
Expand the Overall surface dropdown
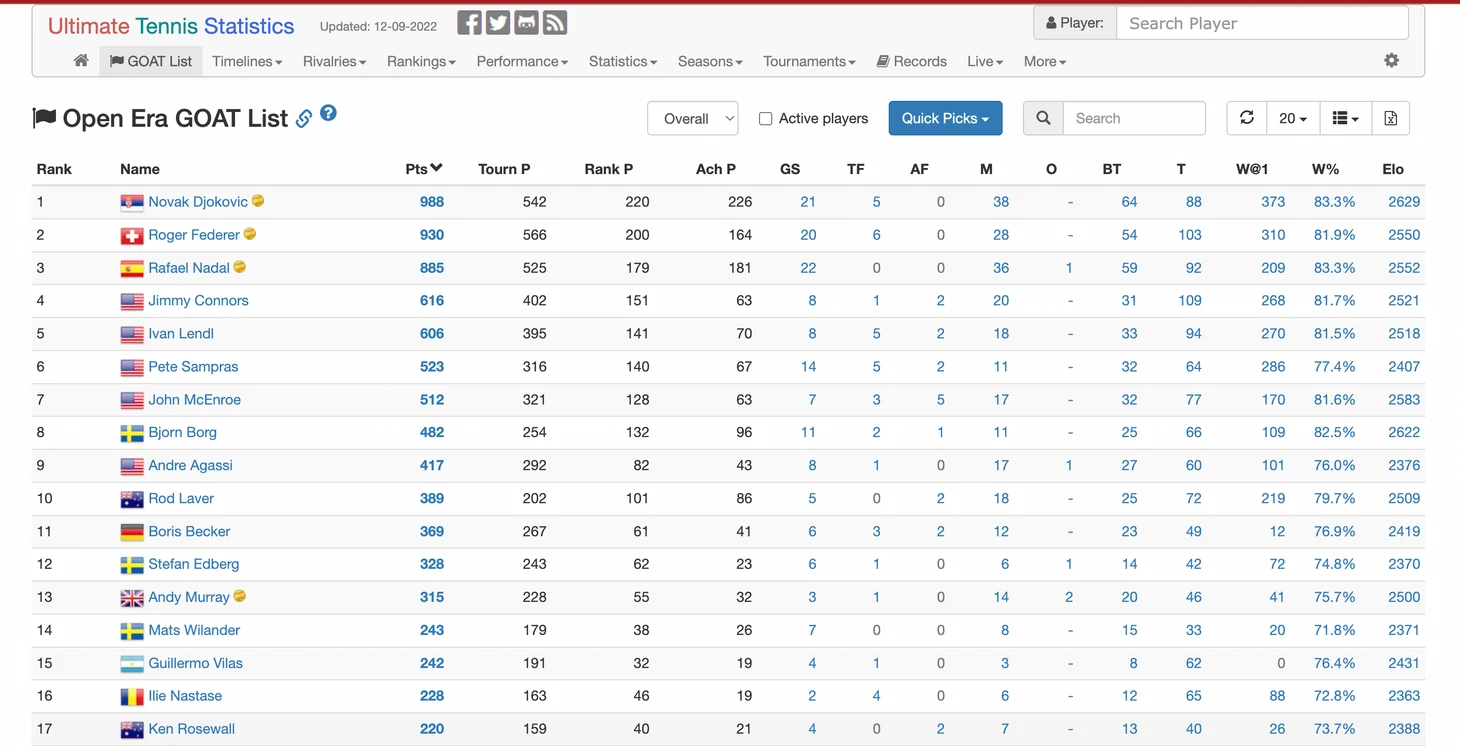693,118
